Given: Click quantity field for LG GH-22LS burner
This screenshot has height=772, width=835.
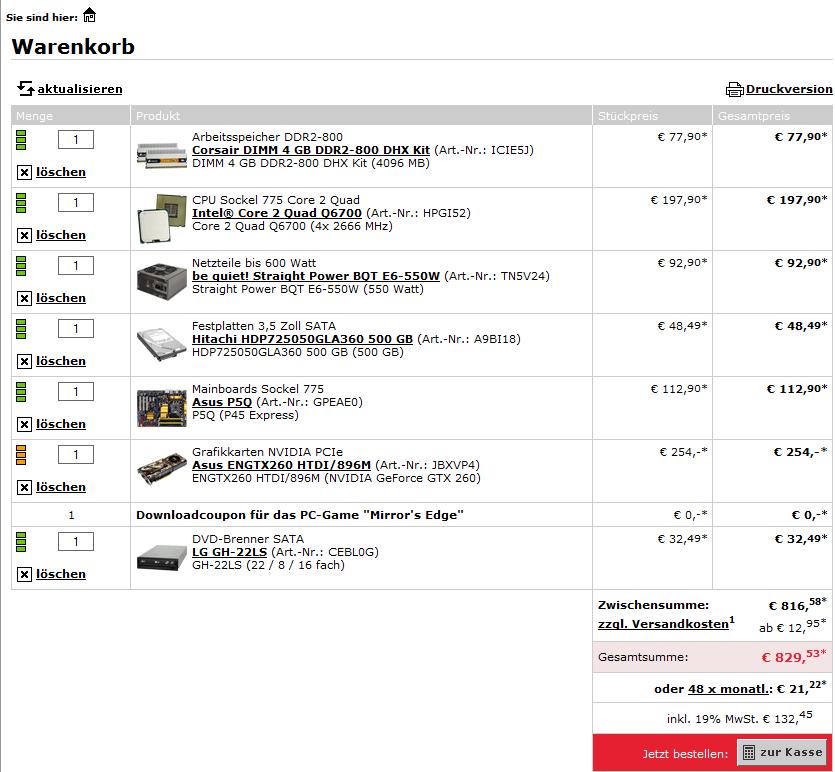Looking at the screenshot, I should coord(76,541).
